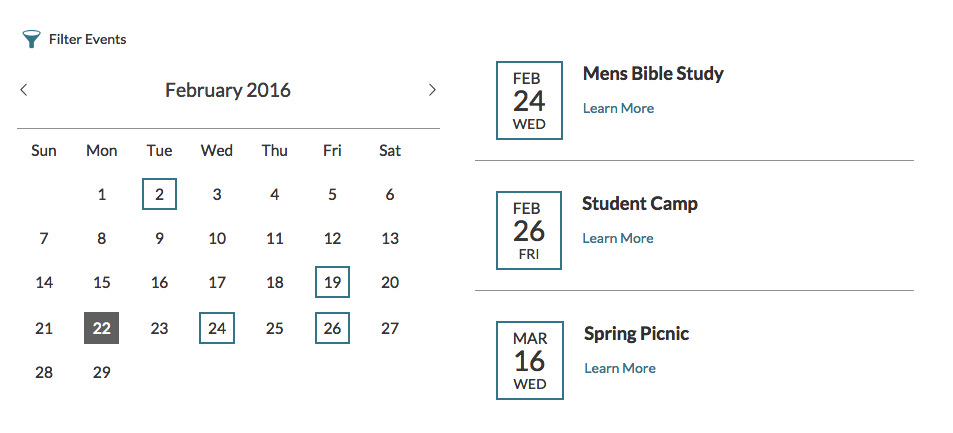This screenshot has height=433, width=953.
Task: Open the Spring Picnic event title
Action: [x=636, y=334]
